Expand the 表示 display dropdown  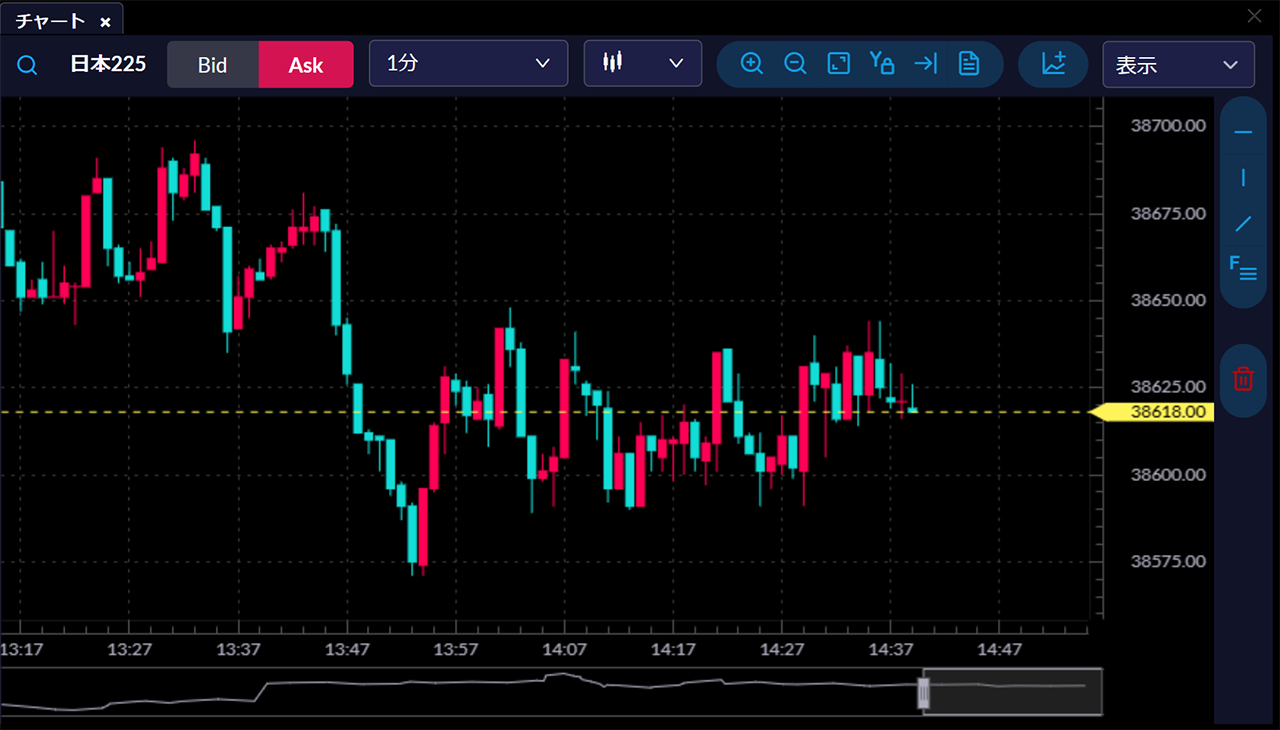[x=1178, y=65]
